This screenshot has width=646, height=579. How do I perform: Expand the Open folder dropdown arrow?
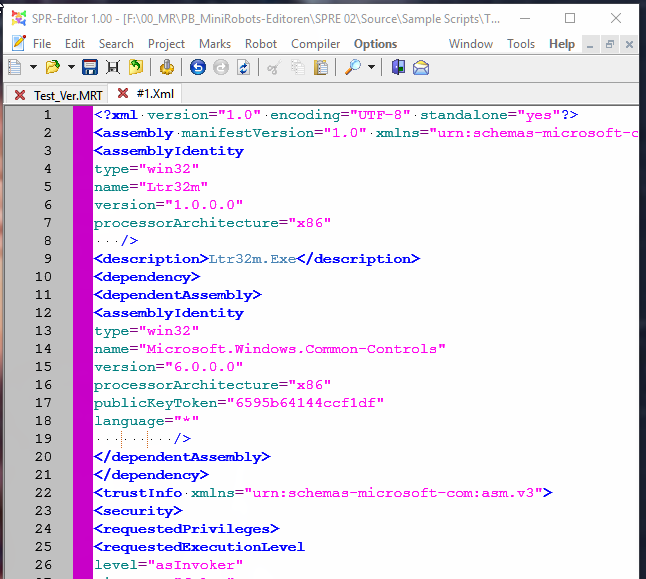coord(71,67)
